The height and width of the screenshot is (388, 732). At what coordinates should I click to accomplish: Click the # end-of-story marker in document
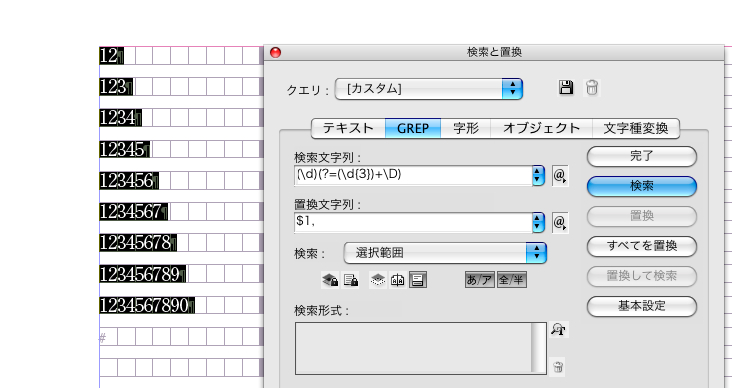click(x=102, y=338)
